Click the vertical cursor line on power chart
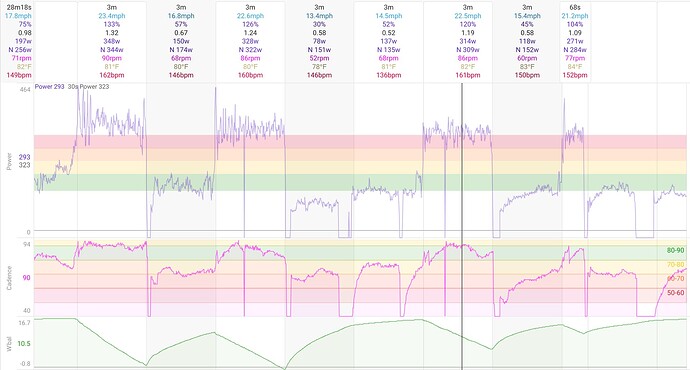The image size is (690, 370). coord(462,161)
